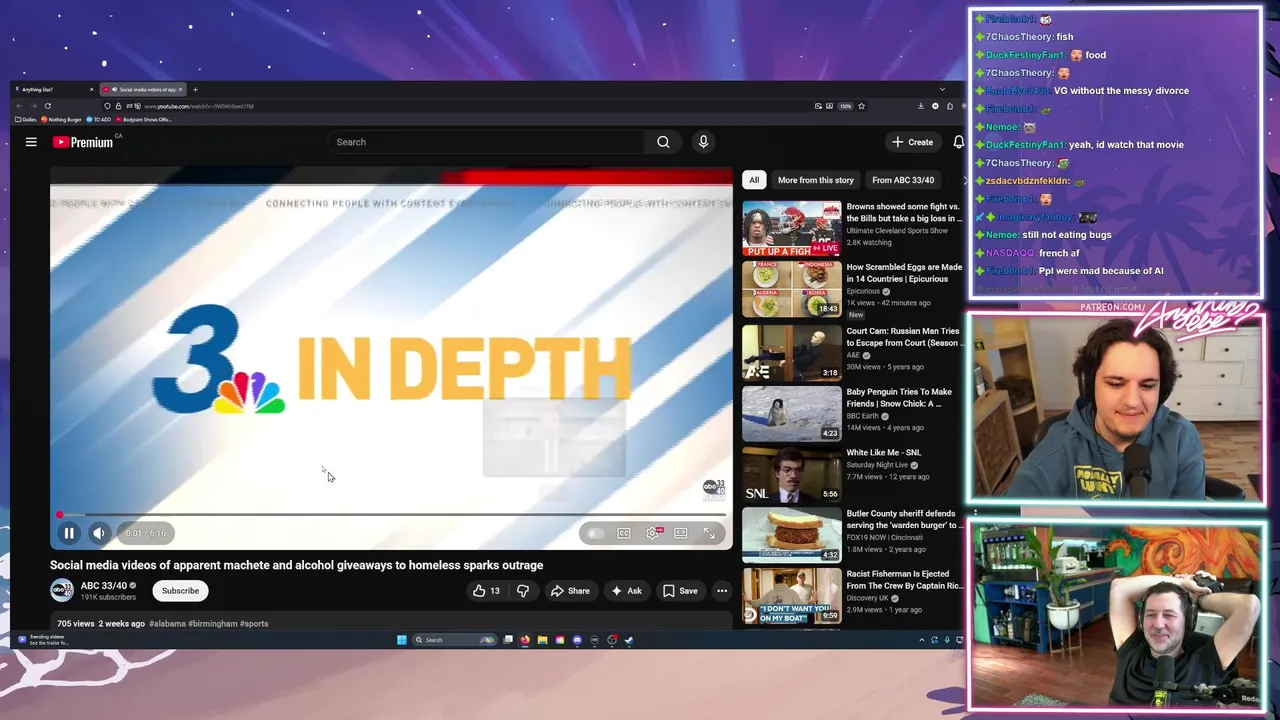Viewport: 1280px width, 720px height.
Task: Open the Bodycam Shows bookmark
Action: click(x=145, y=119)
